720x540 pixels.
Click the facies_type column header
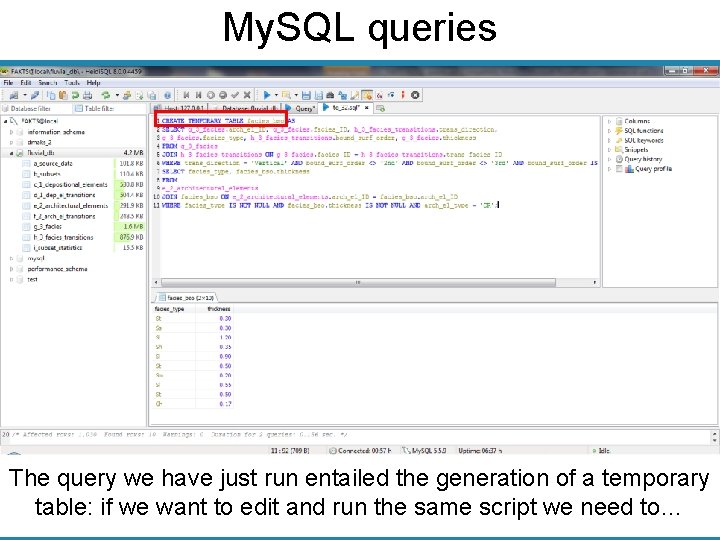(173, 309)
